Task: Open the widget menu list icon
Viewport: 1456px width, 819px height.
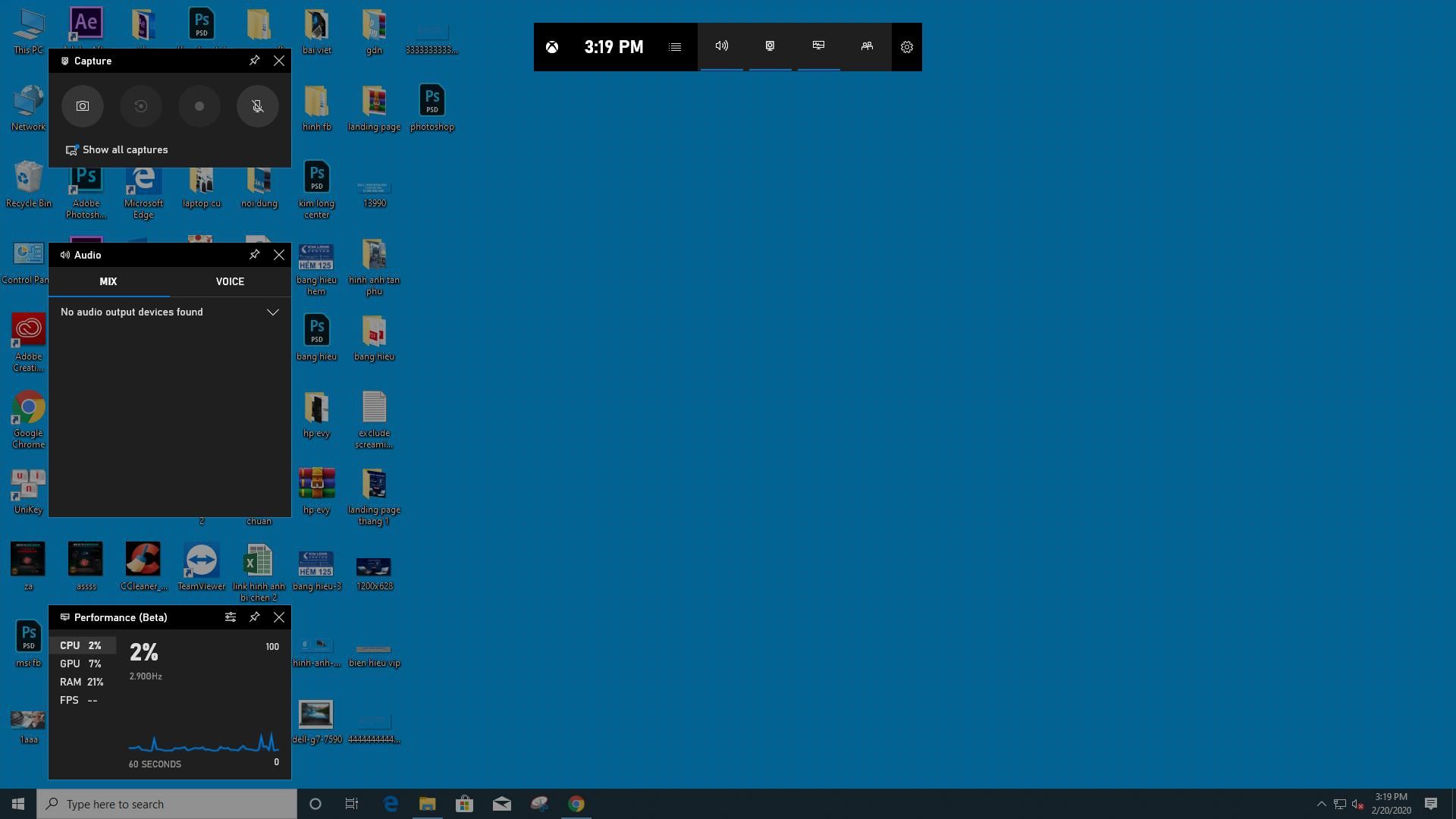Action: point(674,46)
